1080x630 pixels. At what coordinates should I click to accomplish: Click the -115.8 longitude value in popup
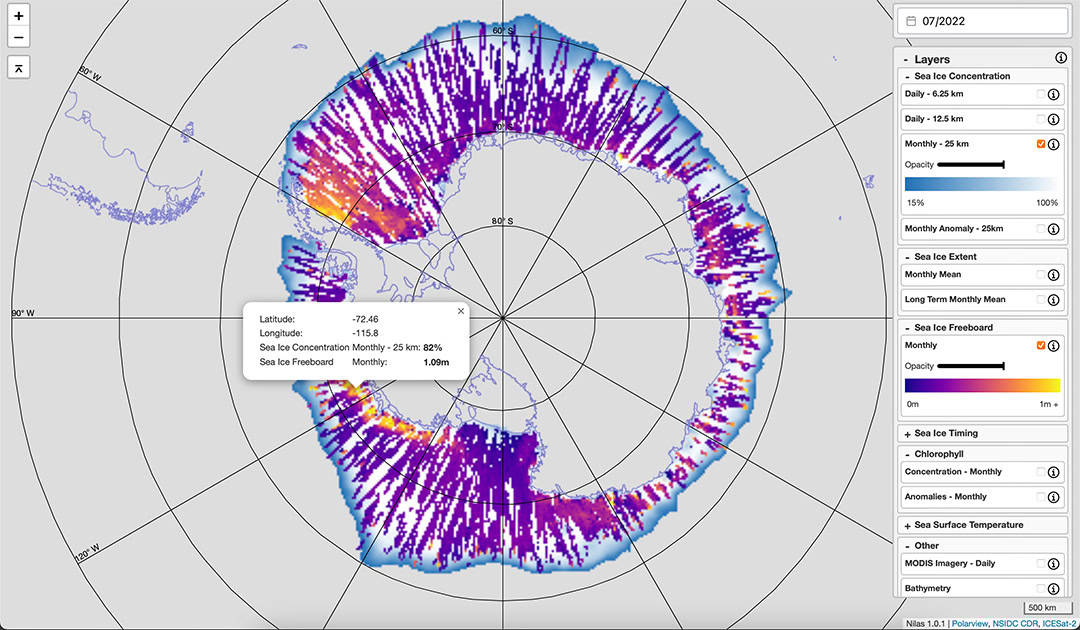pyautogui.click(x=365, y=333)
